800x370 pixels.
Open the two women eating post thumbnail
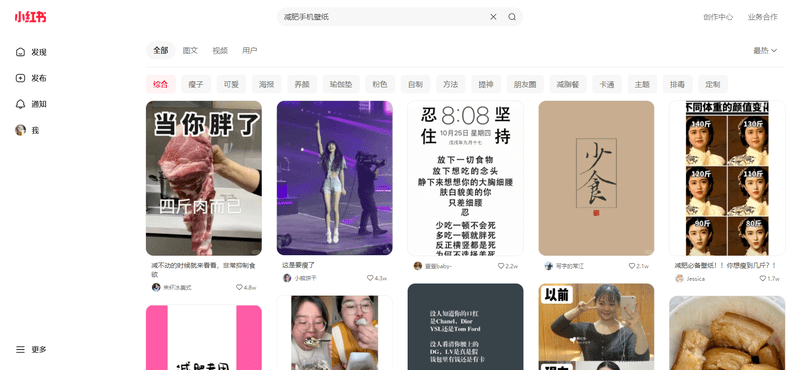coord(335,333)
